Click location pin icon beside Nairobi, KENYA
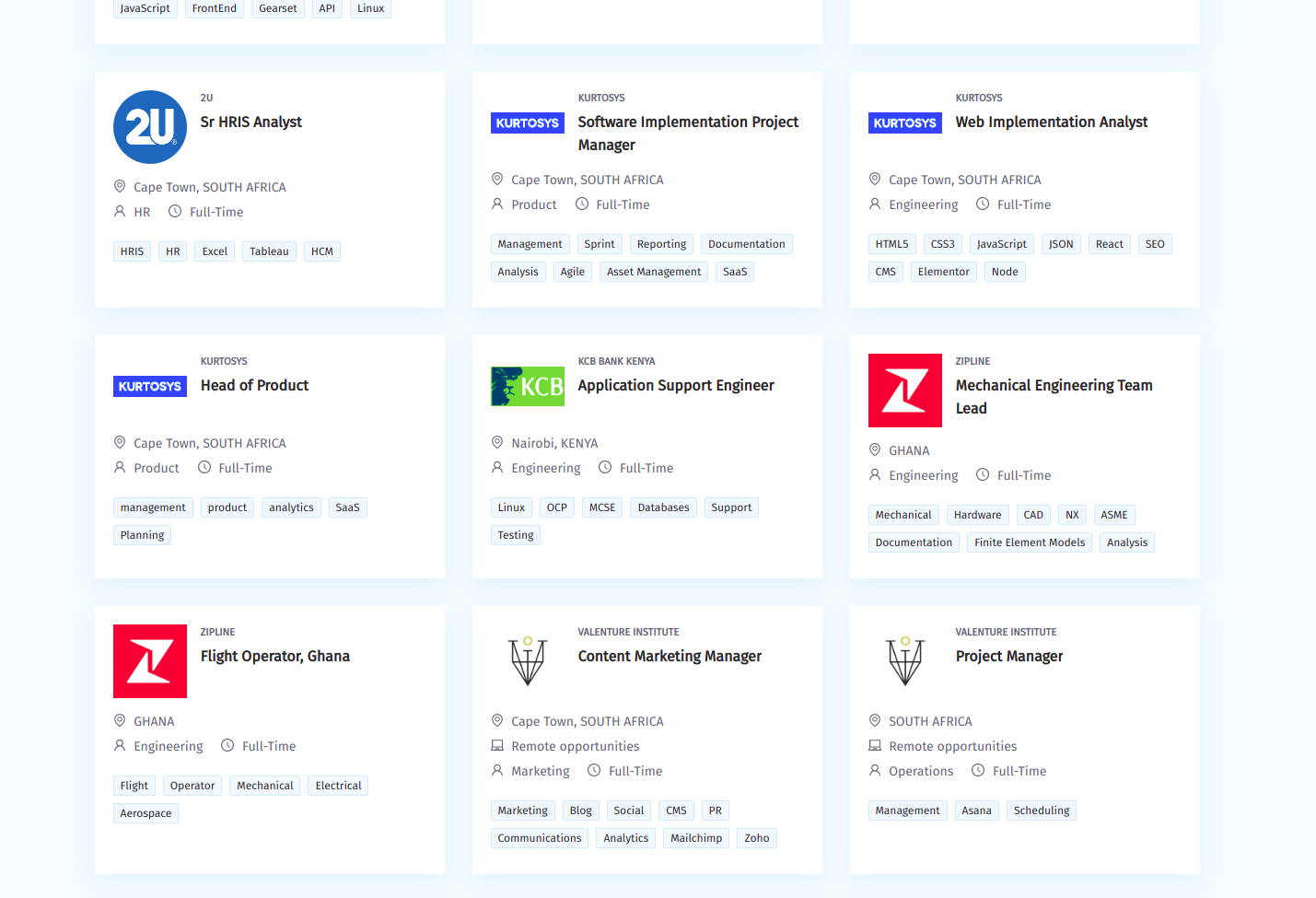 click(x=497, y=442)
